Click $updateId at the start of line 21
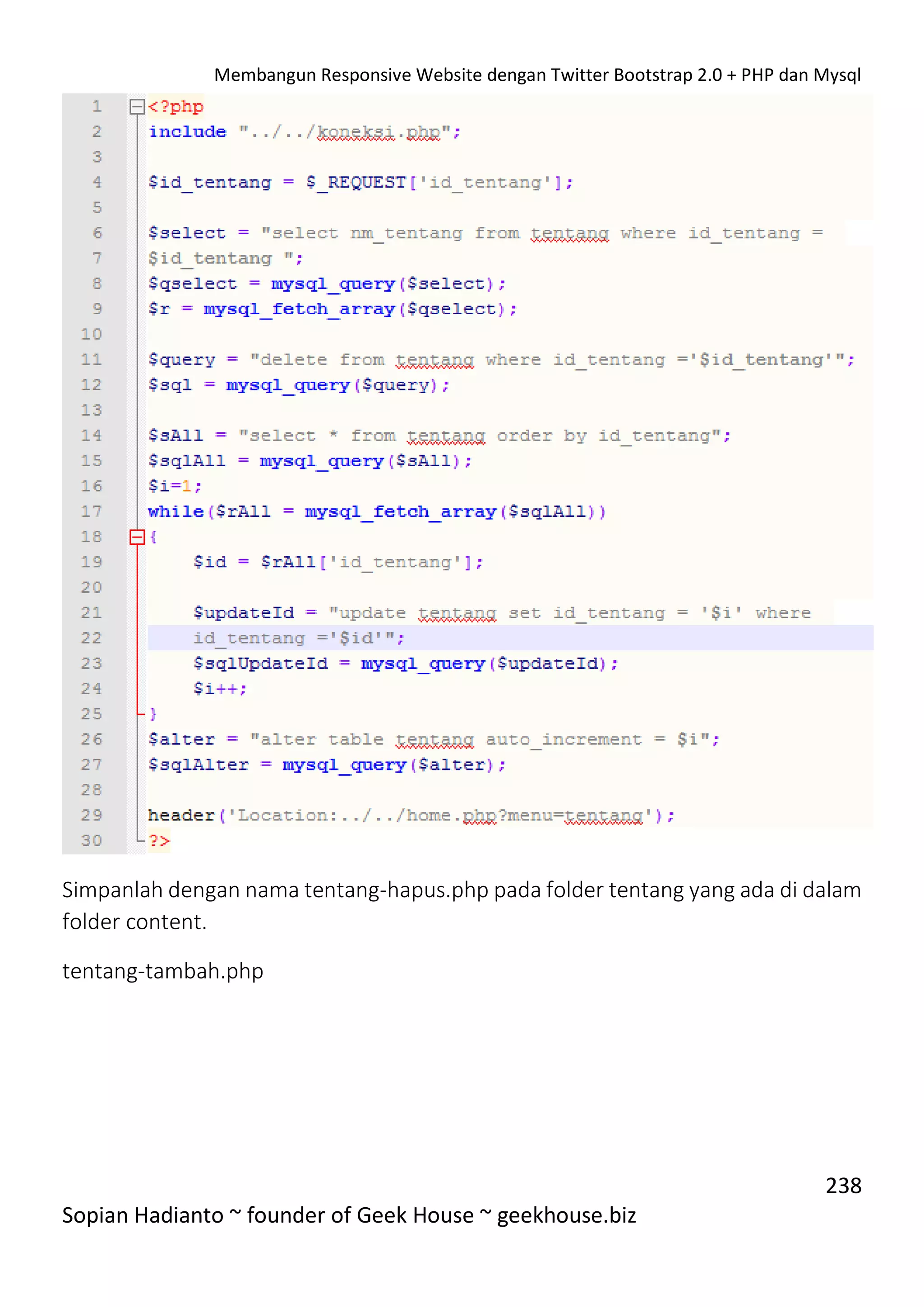The width and height of the screenshot is (924, 1307). tap(244, 613)
